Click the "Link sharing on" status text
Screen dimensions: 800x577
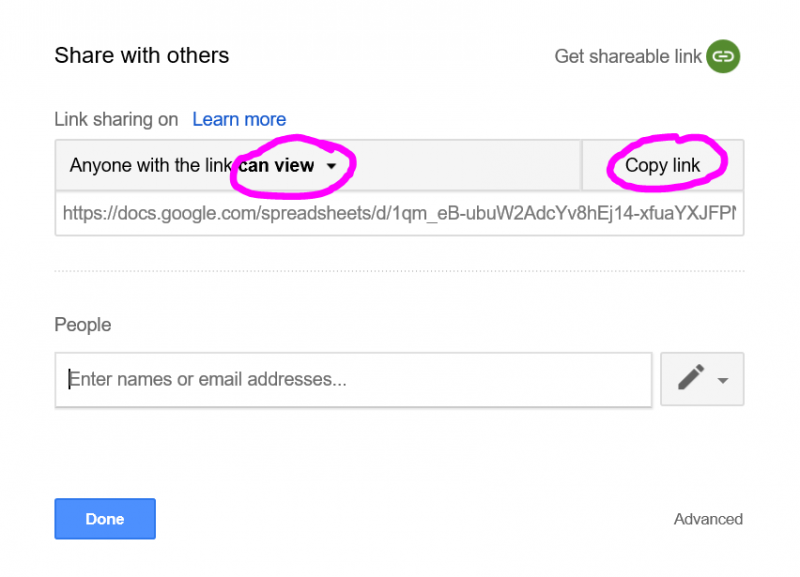point(116,119)
